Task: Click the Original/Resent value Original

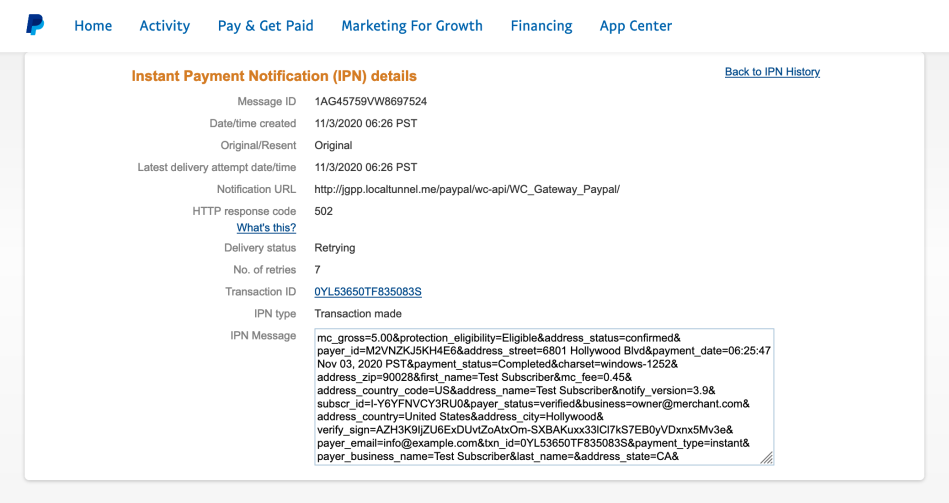Action: [x=333, y=145]
